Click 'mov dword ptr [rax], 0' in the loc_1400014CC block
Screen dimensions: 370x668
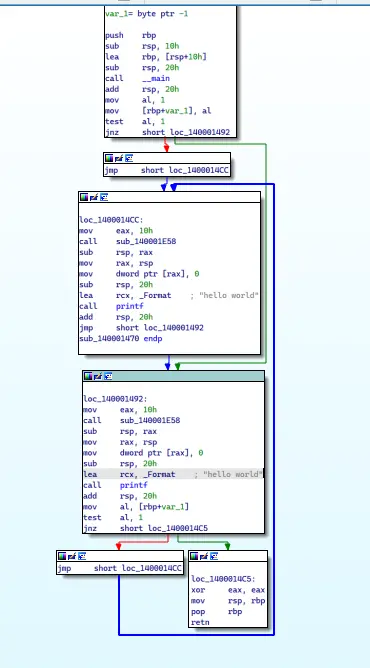[139, 274]
